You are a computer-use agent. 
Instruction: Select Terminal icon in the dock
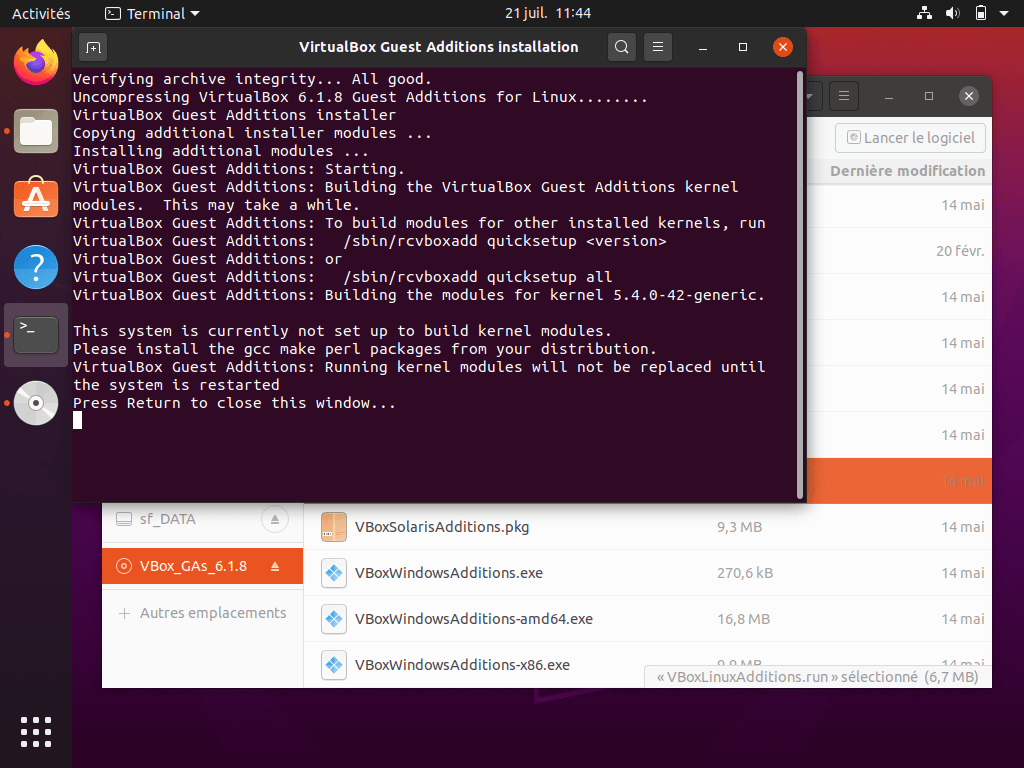(36, 334)
